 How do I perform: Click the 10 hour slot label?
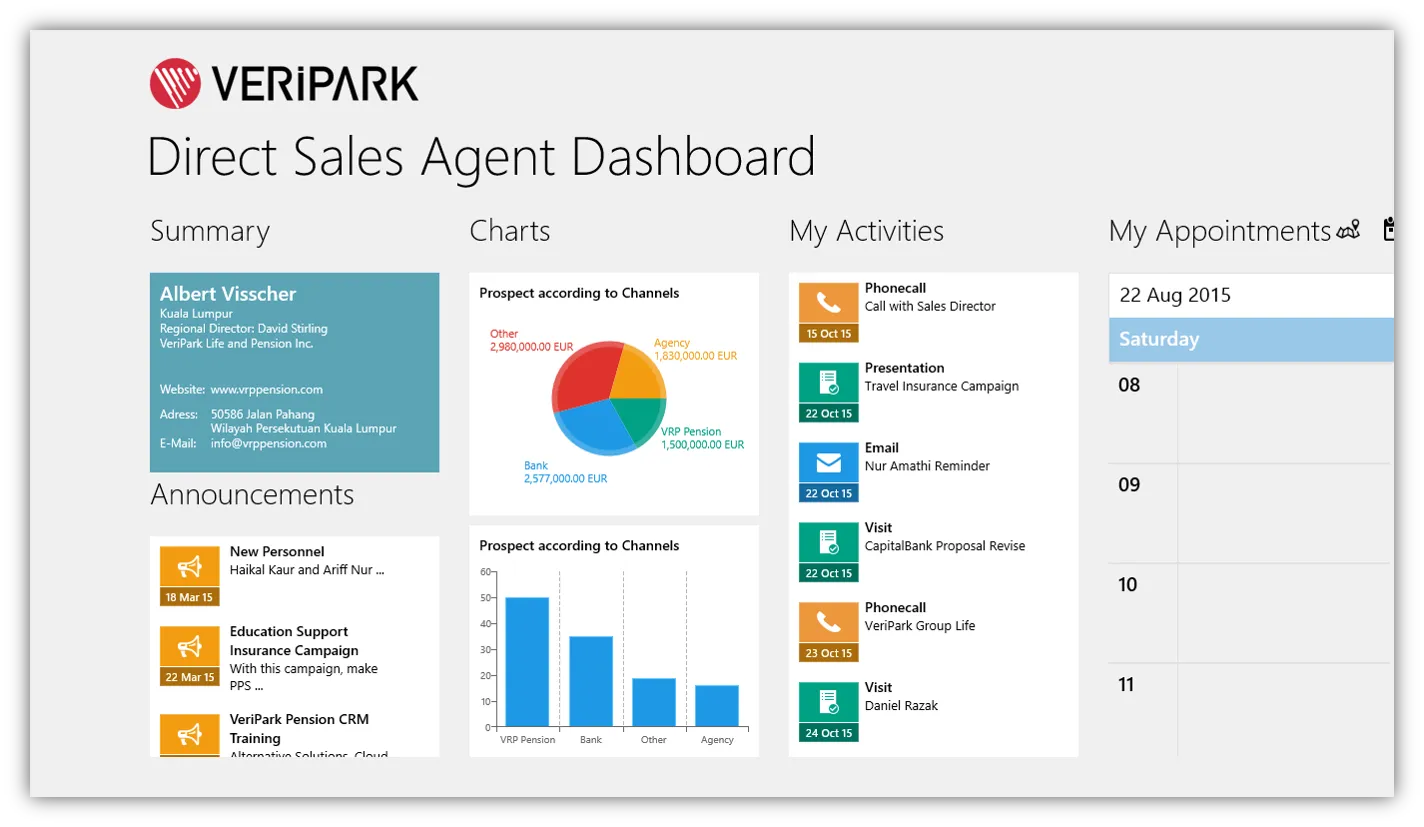pos(1128,585)
